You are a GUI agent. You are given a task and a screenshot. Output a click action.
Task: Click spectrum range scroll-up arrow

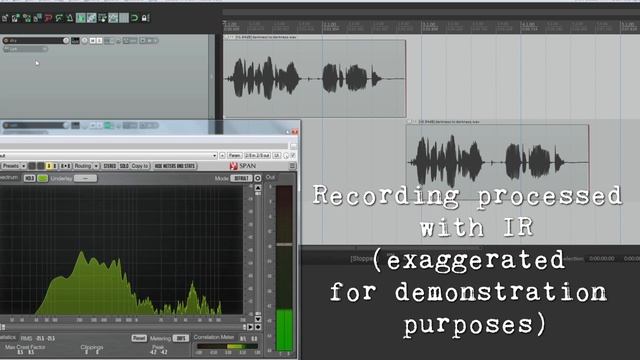coord(258,188)
